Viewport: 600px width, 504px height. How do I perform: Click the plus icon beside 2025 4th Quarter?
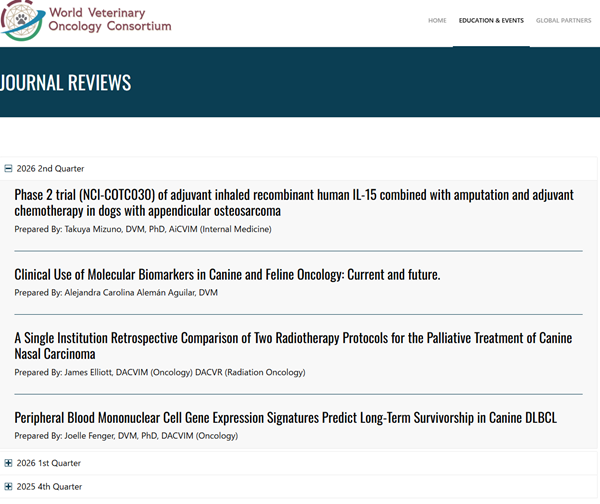click(9, 486)
